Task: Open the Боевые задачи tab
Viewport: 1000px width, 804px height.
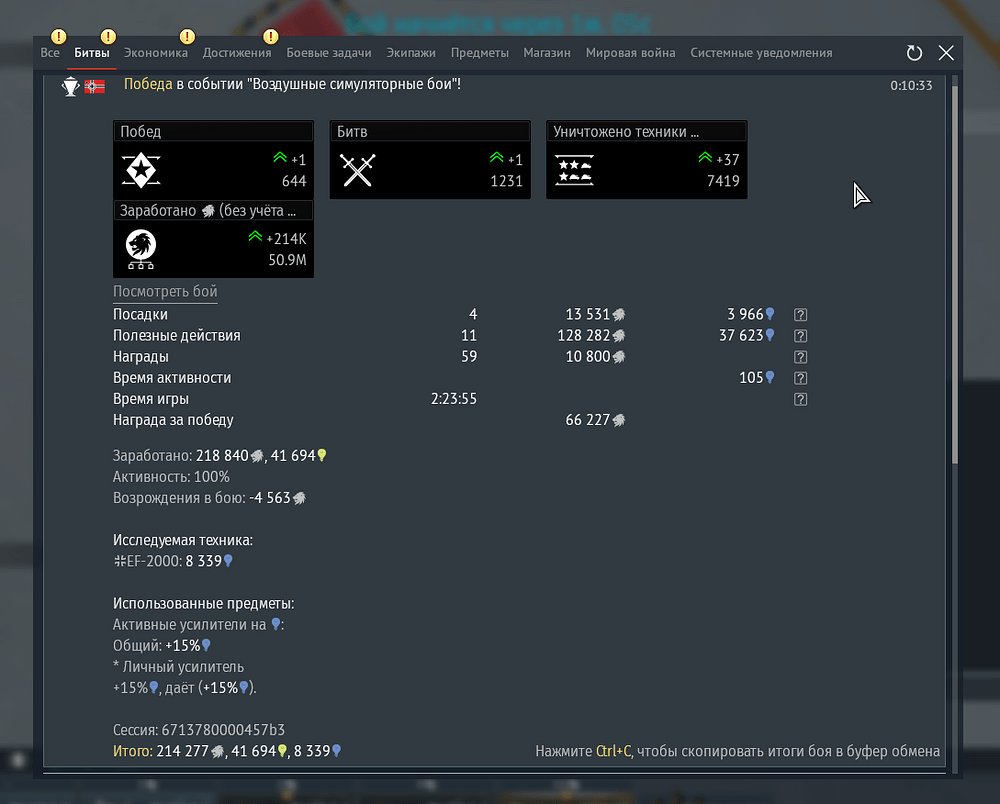Action: 329,53
